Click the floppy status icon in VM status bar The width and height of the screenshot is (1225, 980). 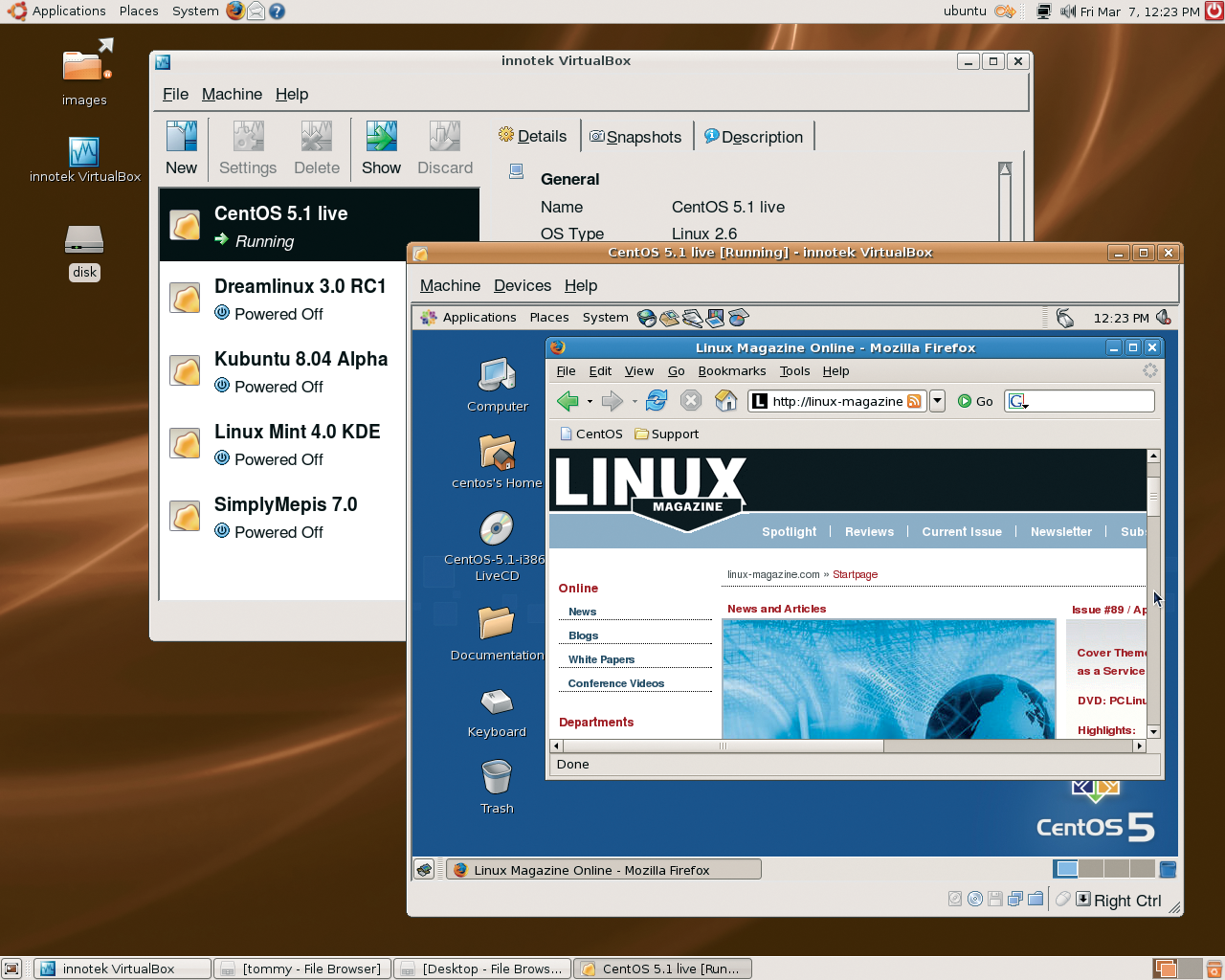(x=995, y=899)
